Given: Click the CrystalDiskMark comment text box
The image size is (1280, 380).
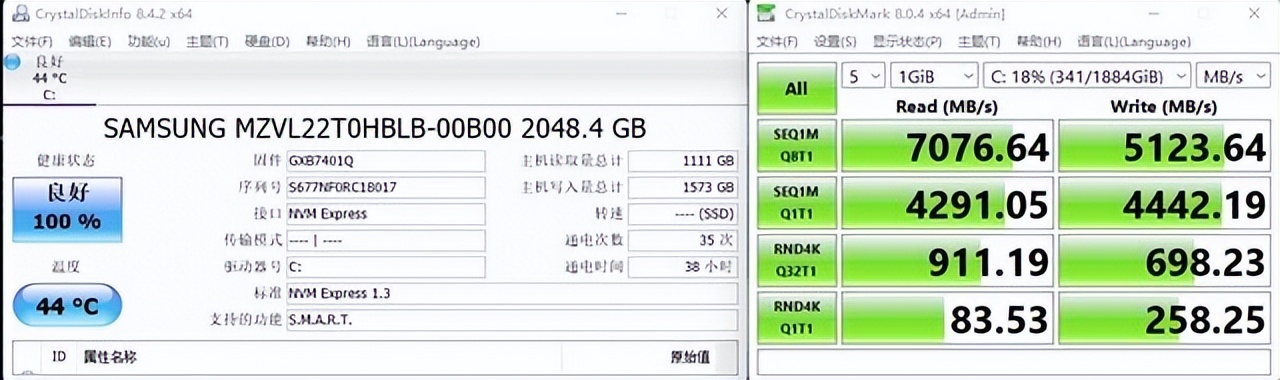Looking at the screenshot, I should 1014,361.
